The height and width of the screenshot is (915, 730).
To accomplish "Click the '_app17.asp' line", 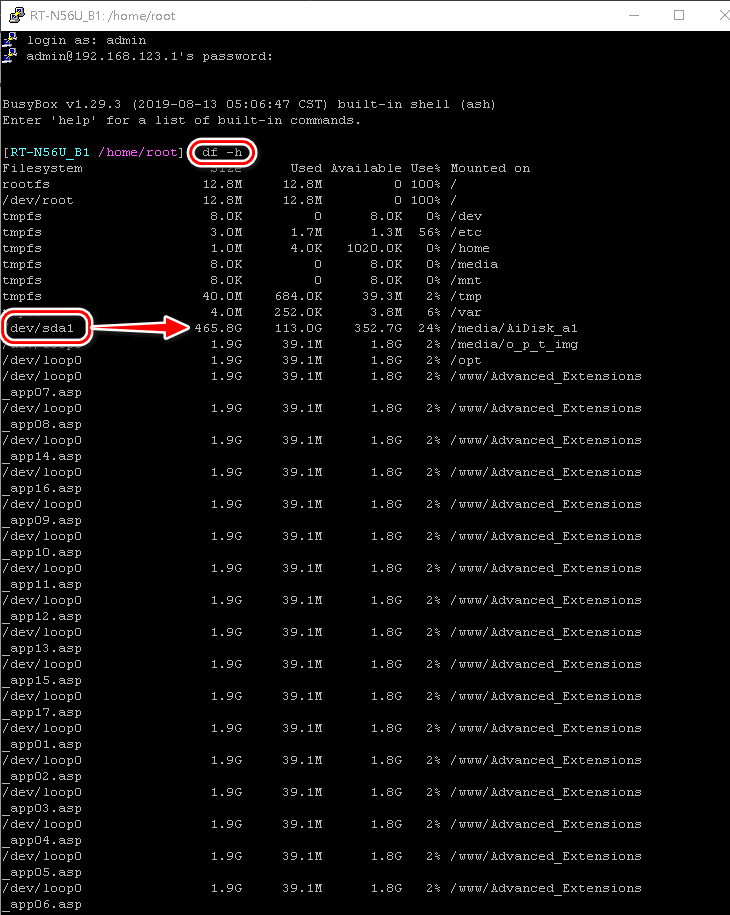I will click(x=42, y=713).
